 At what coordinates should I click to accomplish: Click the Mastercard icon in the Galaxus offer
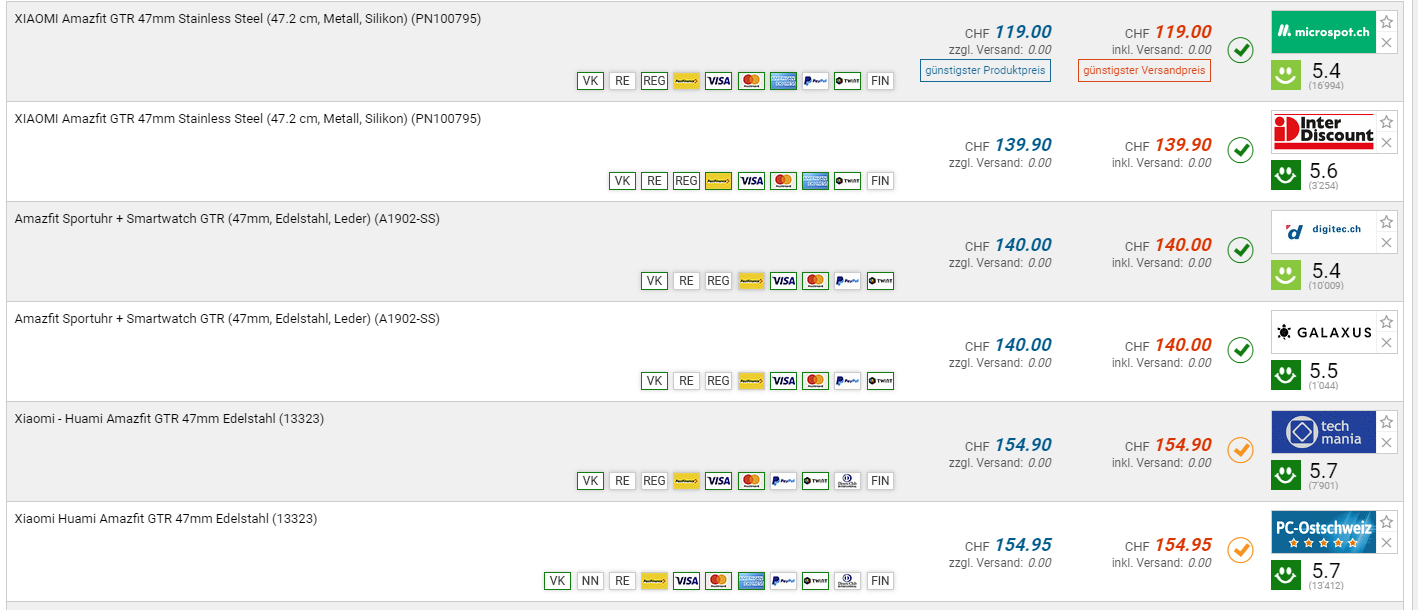(815, 381)
